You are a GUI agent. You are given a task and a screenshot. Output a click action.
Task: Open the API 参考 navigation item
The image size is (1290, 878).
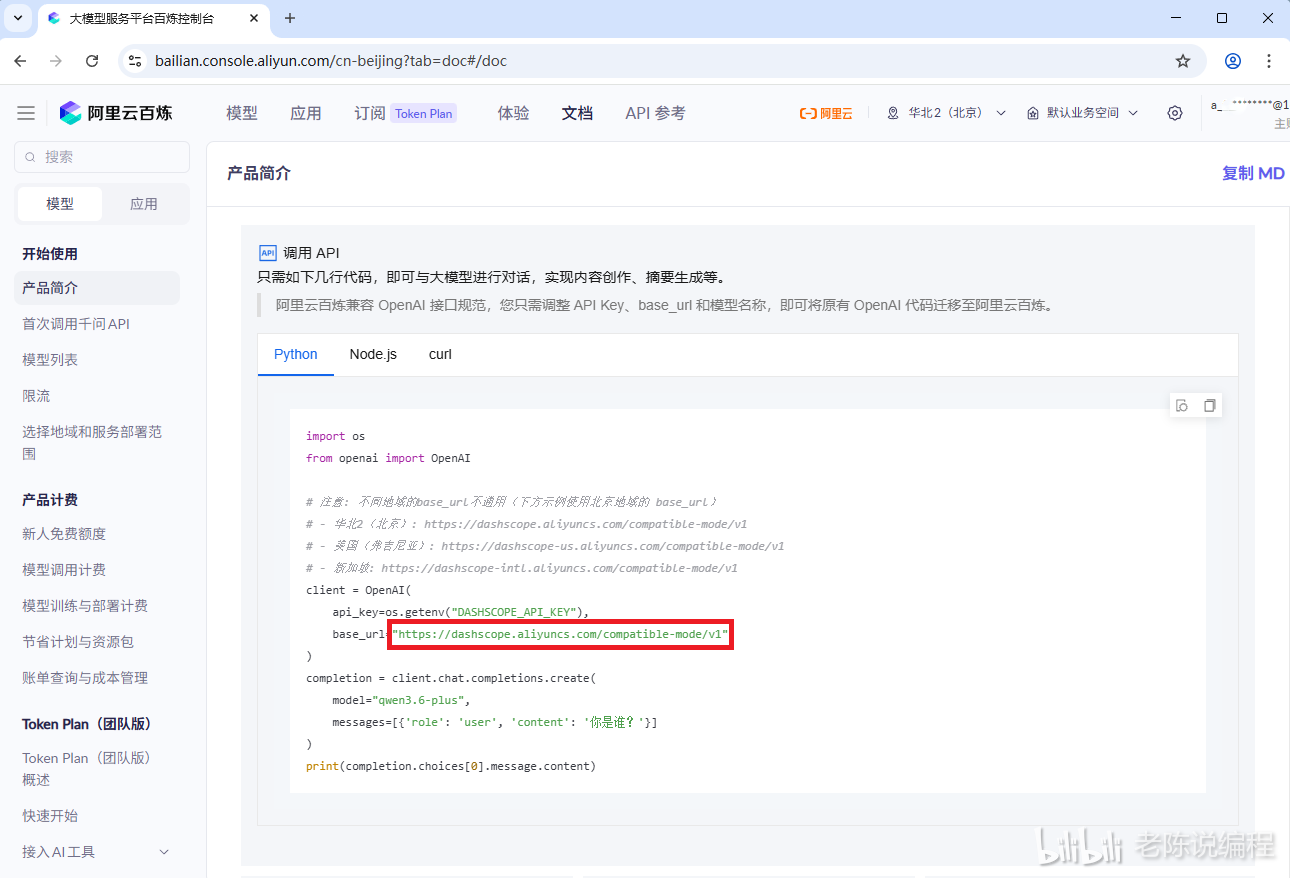click(656, 113)
